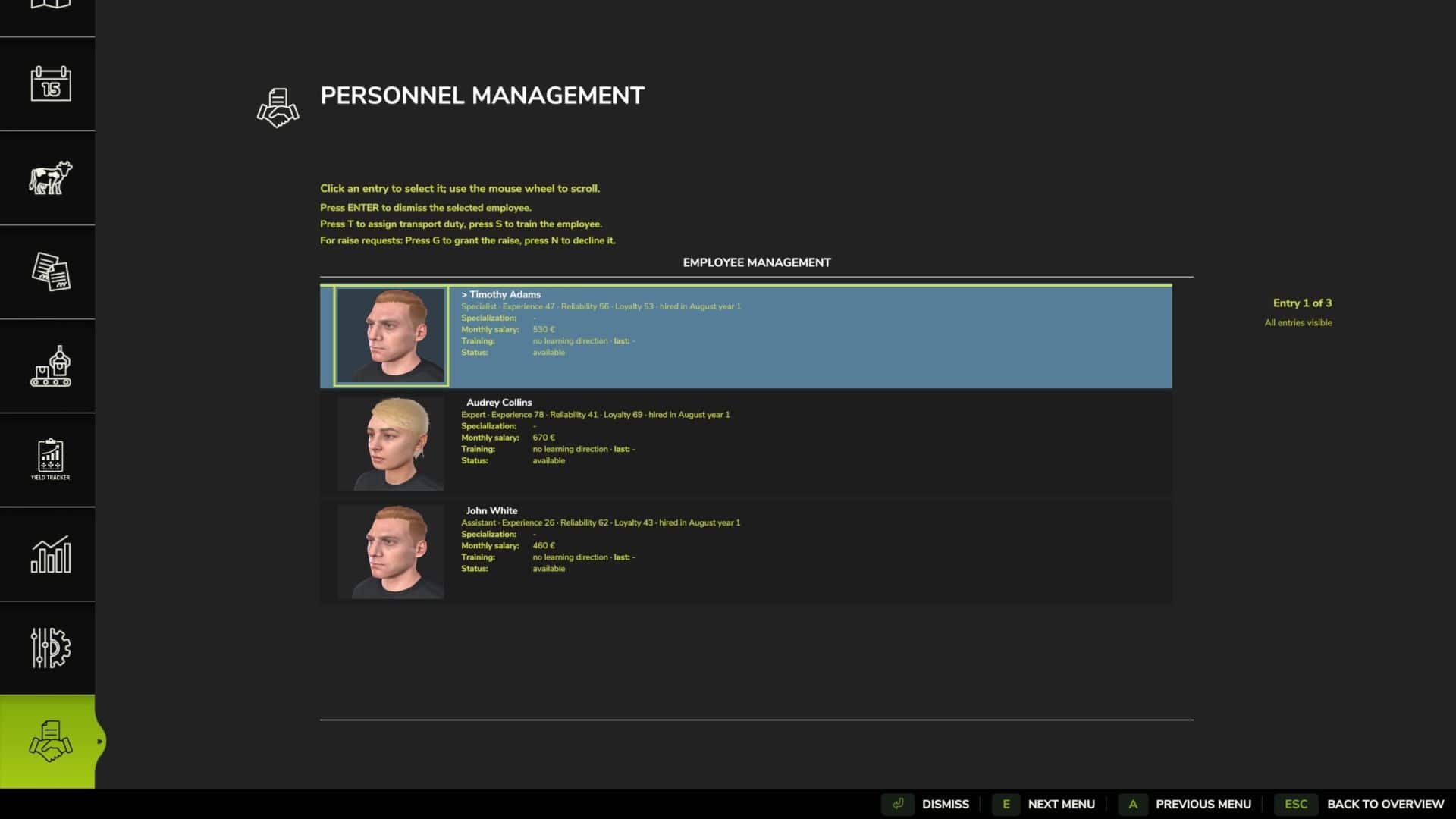Click Audrey Collins' training 'no learning direction' text
This screenshot has width=1456, height=819.
pos(570,449)
